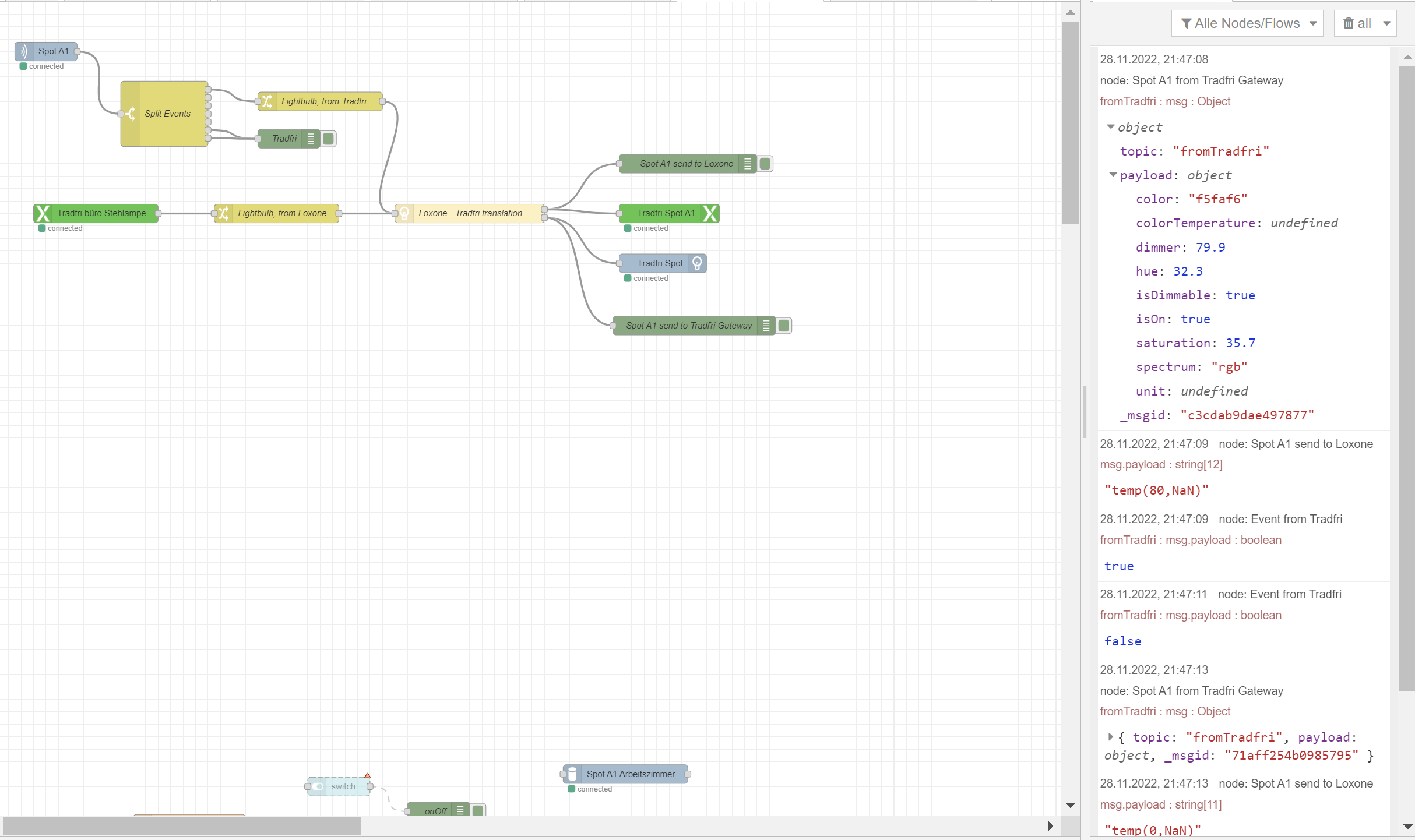Screen dimensions: 1415x840
Task: Click the "temp(80,NaN)" payload string
Action: pyautogui.click(x=1156, y=490)
